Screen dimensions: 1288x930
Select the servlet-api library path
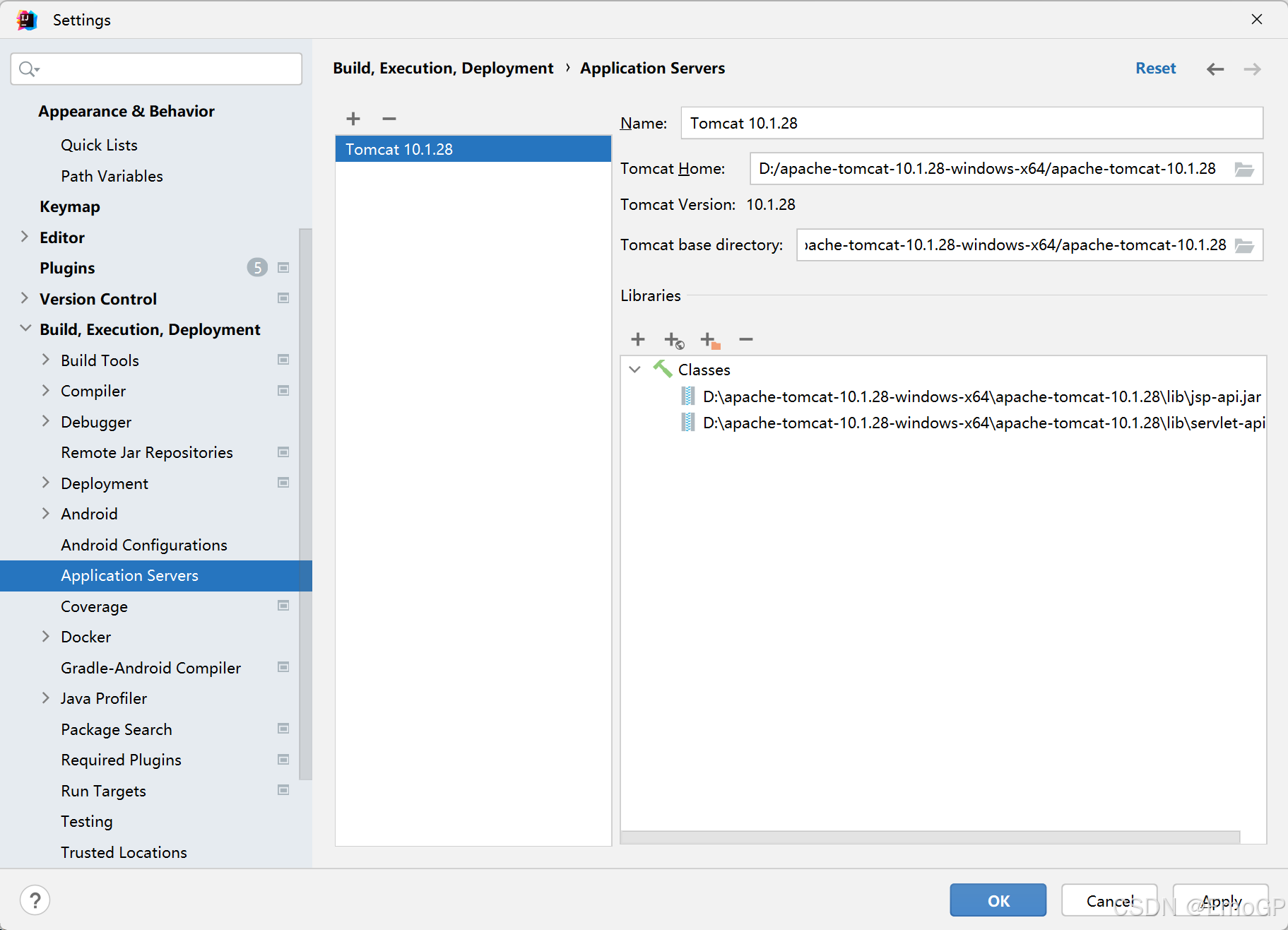pos(983,423)
